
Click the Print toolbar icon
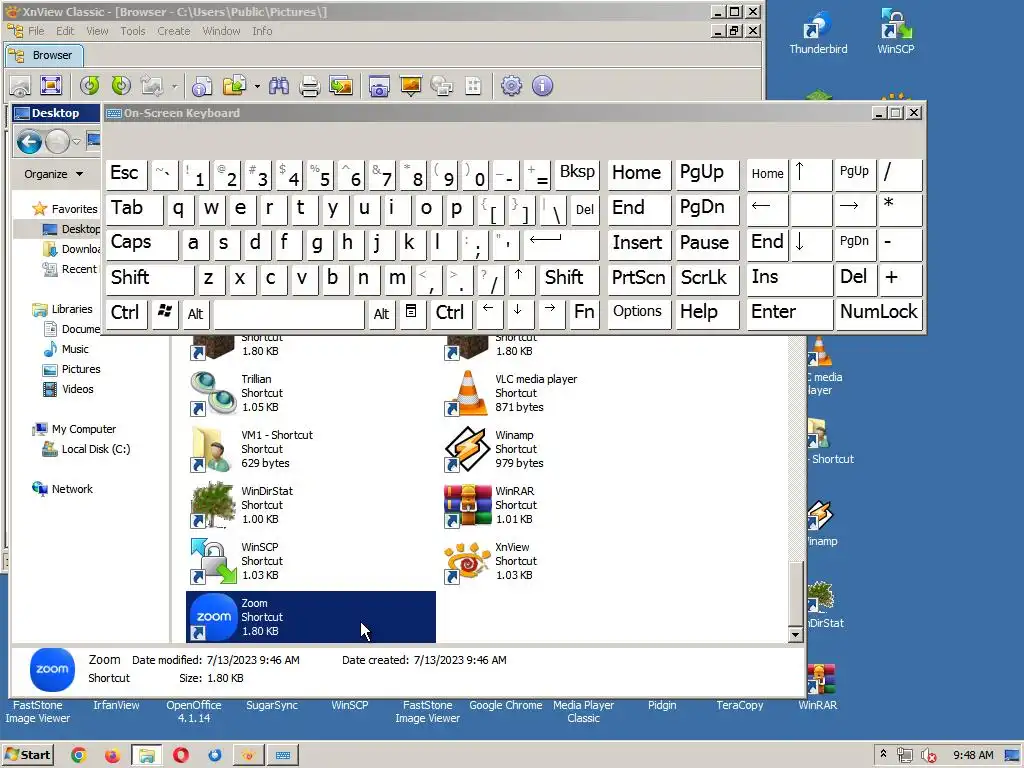(310, 86)
